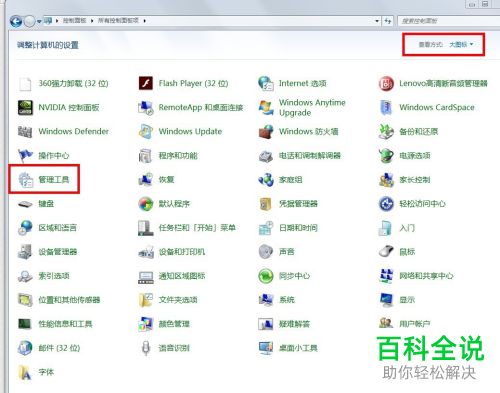Open 疑难解答 link
The image size is (500, 393).
tap(294, 324)
